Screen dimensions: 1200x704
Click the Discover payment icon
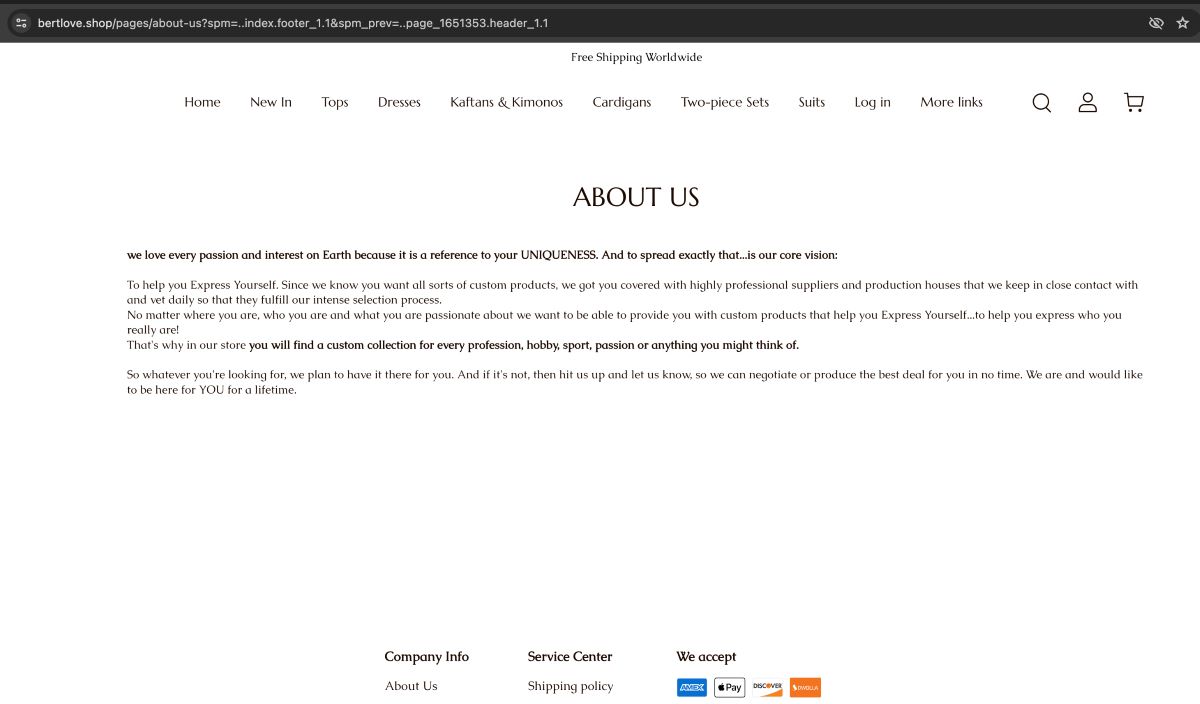(x=767, y=688)
